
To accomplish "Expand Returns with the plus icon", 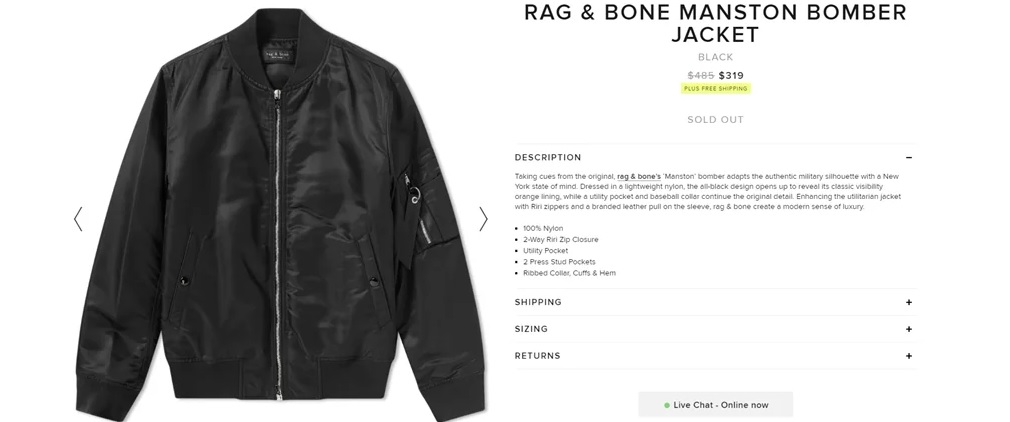I will 909,356.
